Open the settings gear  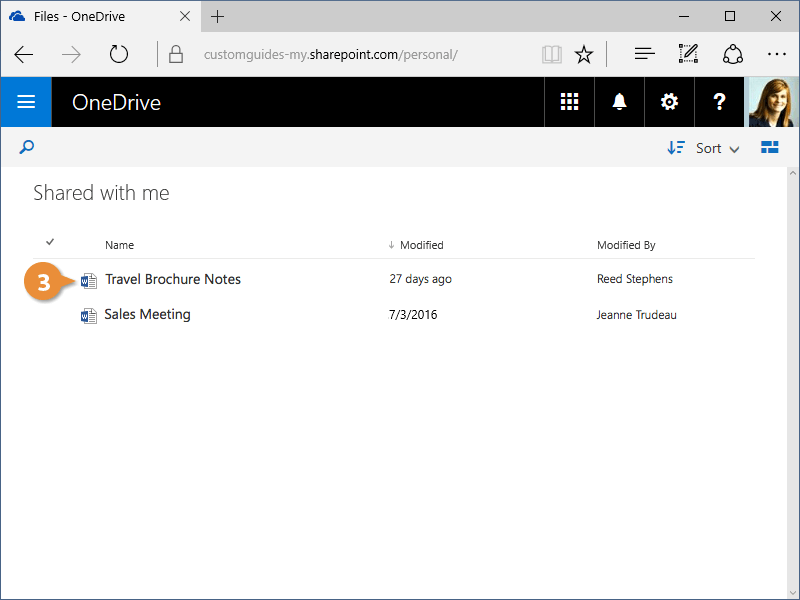pos(669,102)
